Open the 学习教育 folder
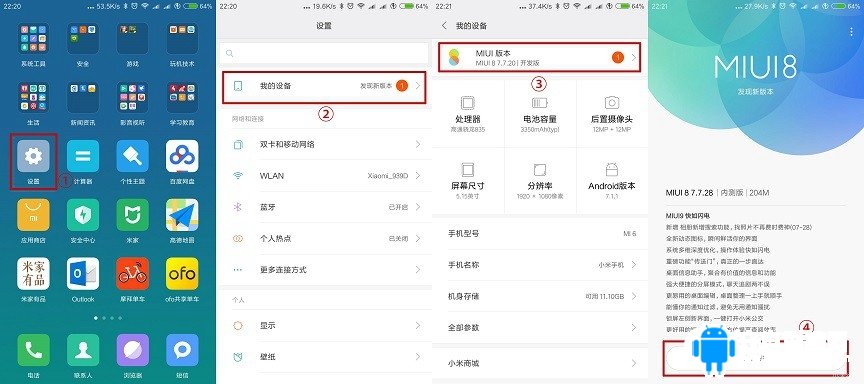Screen dimensions: 864x384 pos(182,98)
